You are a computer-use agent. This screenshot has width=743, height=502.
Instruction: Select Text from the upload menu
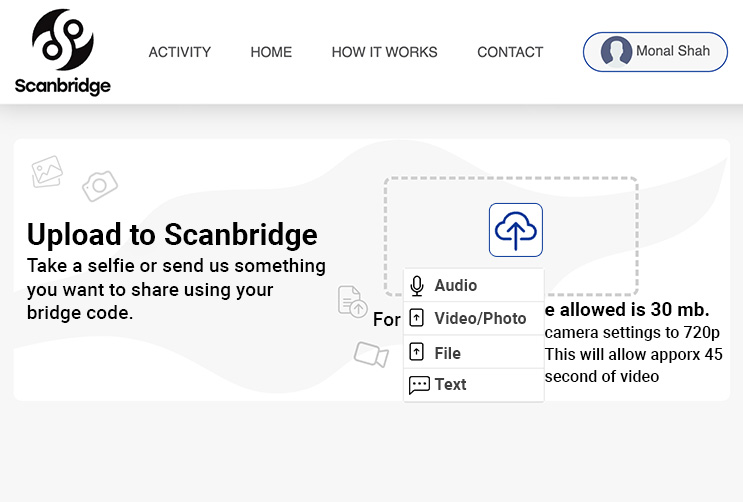click(x=473, y=385)
